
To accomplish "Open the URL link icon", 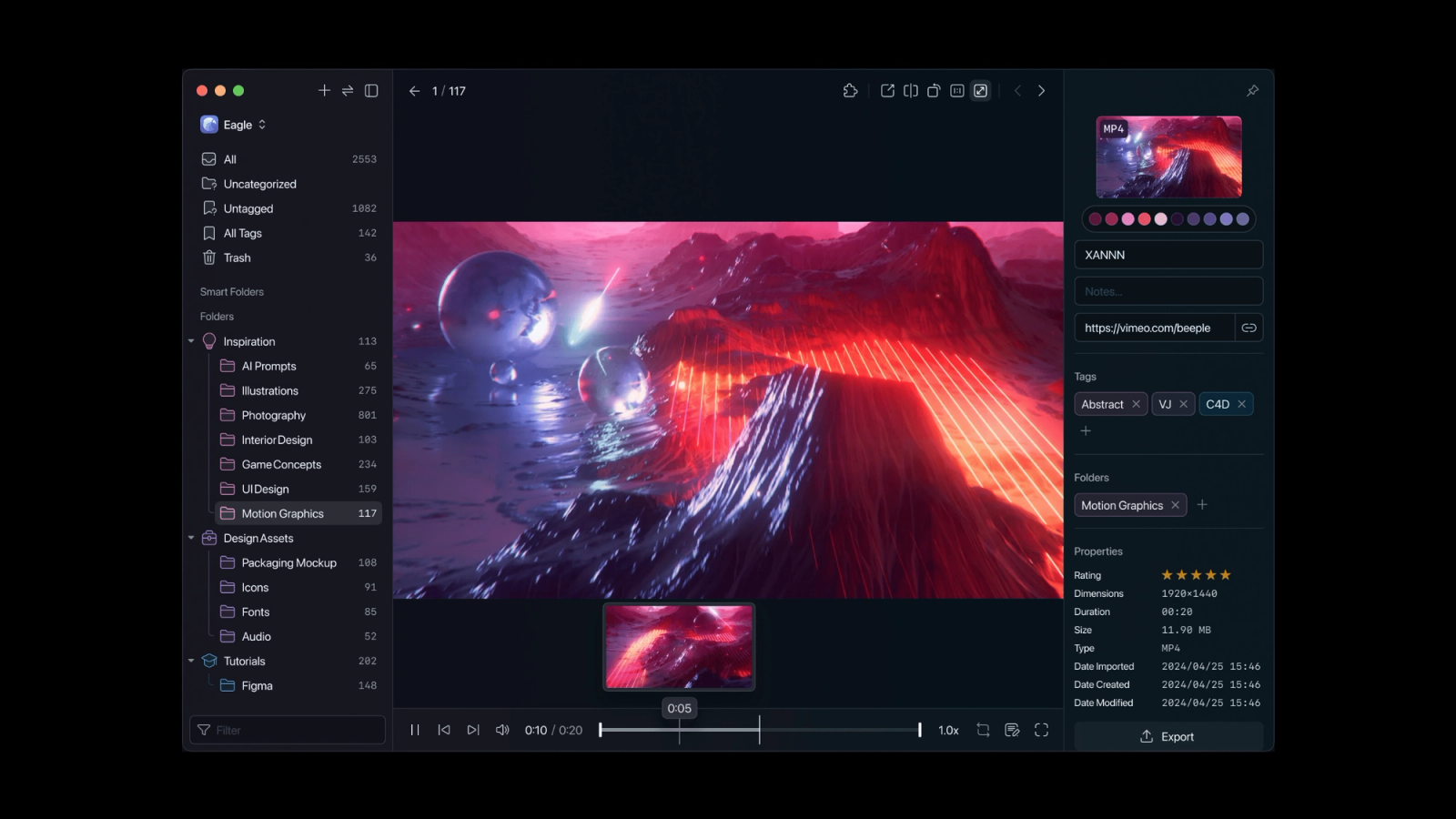I will pyautogui.click(x=1249, y=328).
